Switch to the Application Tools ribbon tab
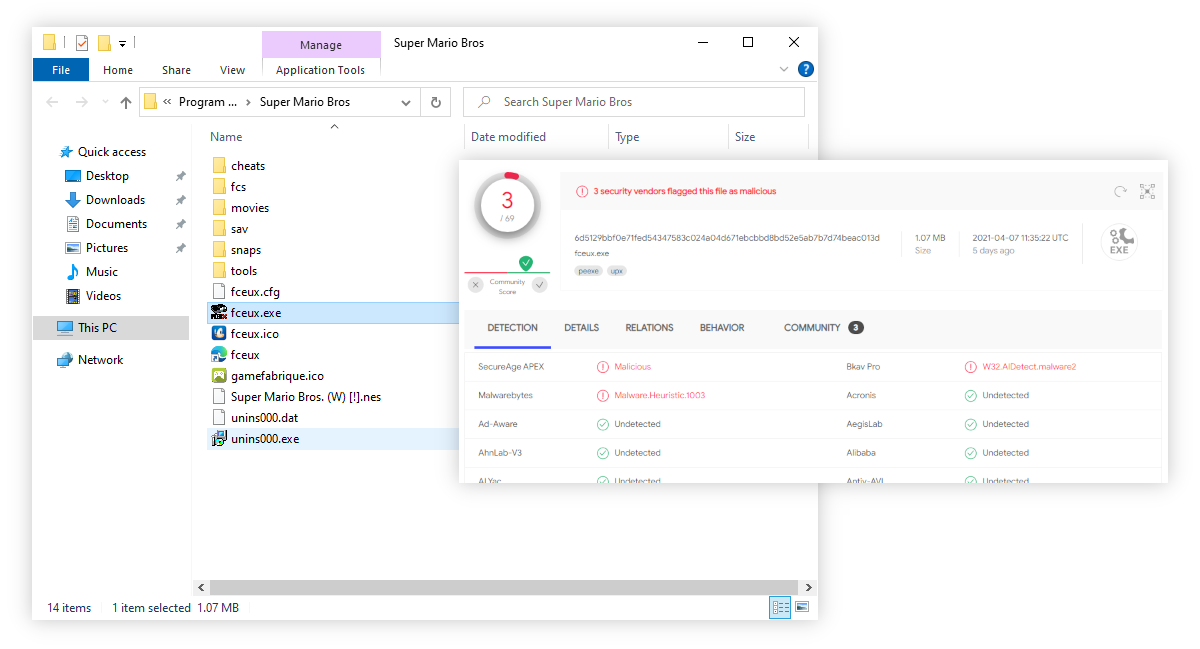This screenshot has height=649, width=1200. tap(320, 70)
